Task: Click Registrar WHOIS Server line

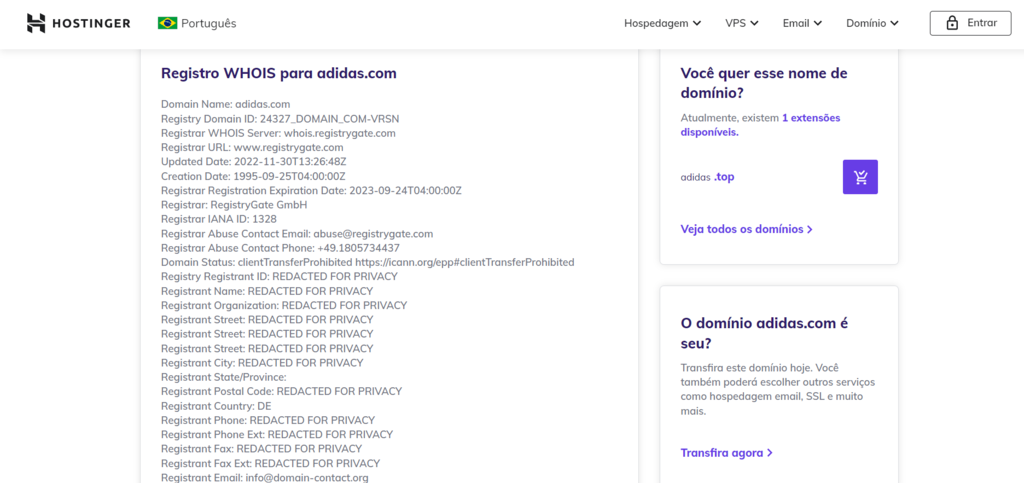Action: pyautogui.click(x=278, y=132)
